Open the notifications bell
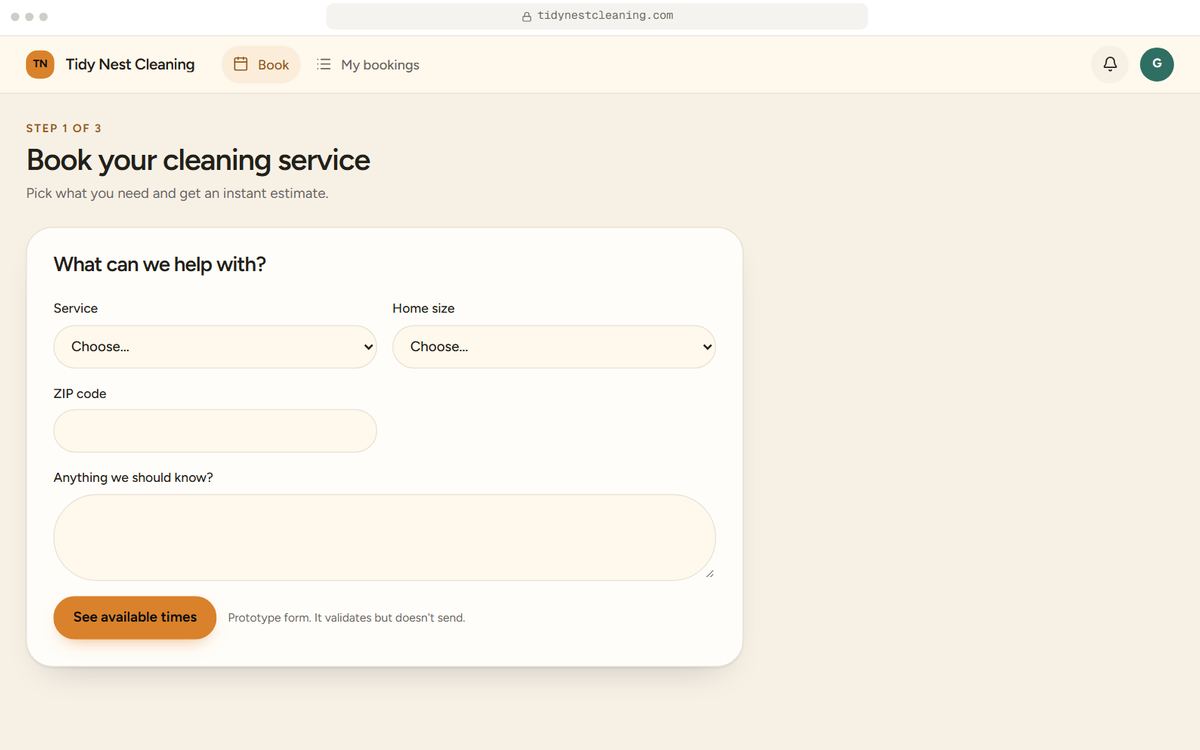1200x750 pixels. 1110,64
